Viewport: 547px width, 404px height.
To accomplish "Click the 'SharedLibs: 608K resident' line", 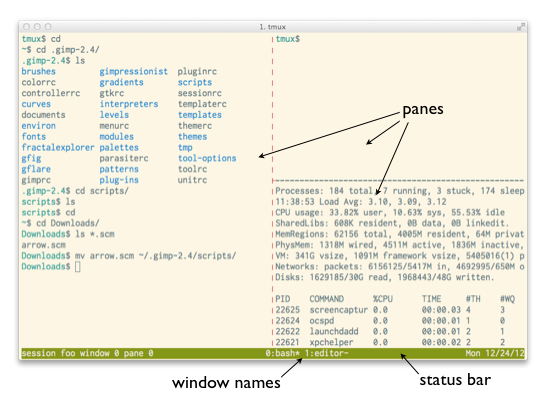I will click(x=392, y=223).
